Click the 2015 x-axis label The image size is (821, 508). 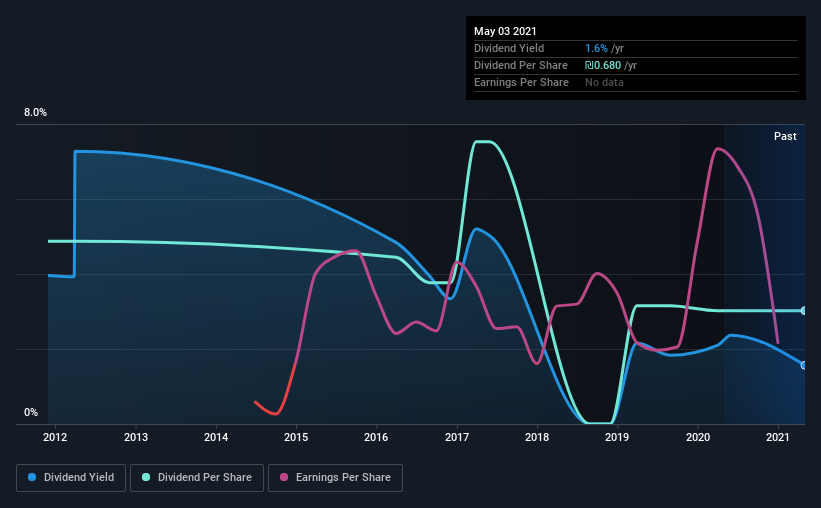296,437
